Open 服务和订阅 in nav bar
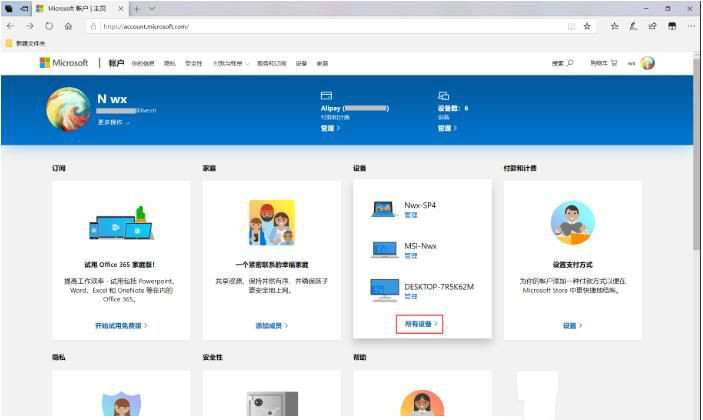Screen dimensions: 703x420 pos(272,64)
